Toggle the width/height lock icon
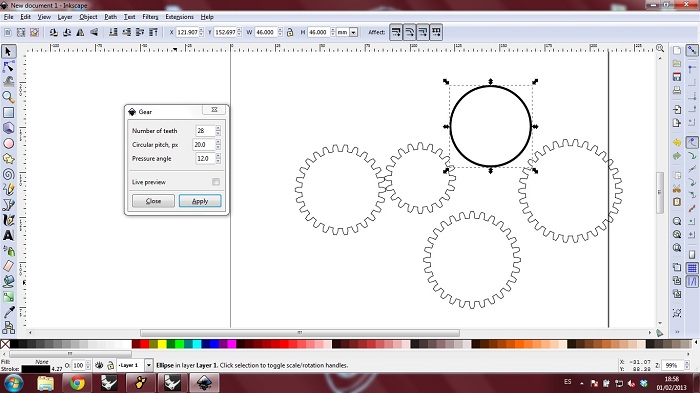Image resolution: width=700 pixels, height=393 pixels. pos(290,32)
